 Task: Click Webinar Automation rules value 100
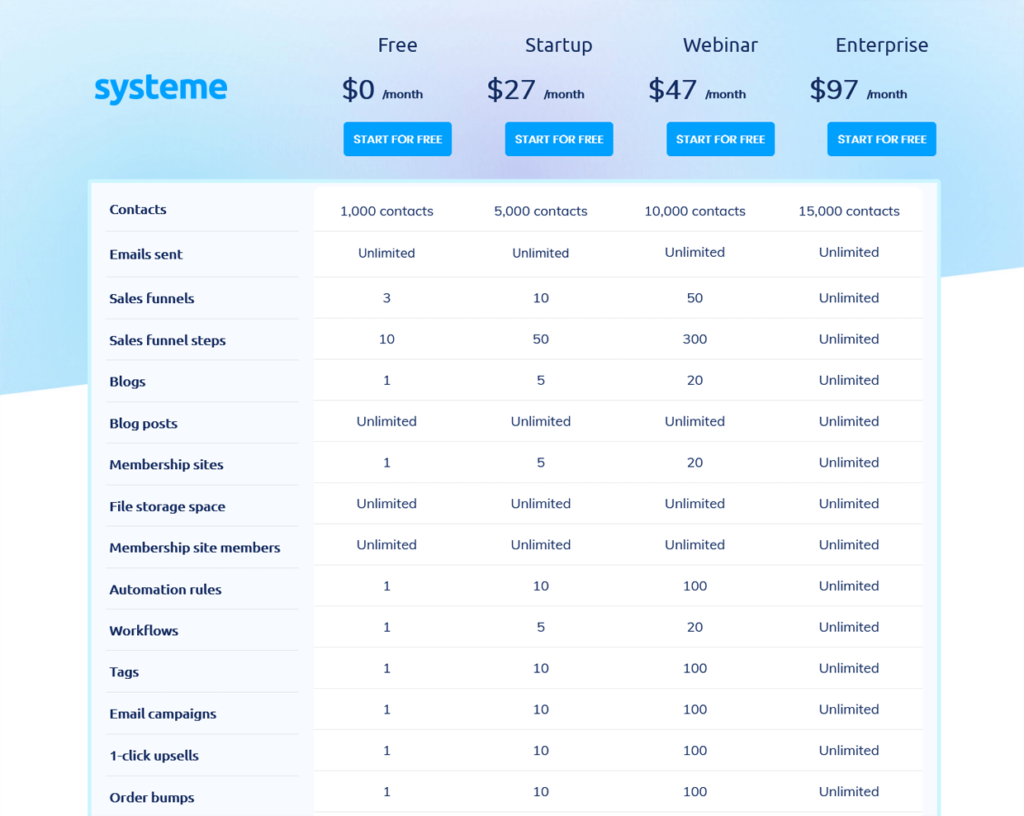tap(695, 586)
